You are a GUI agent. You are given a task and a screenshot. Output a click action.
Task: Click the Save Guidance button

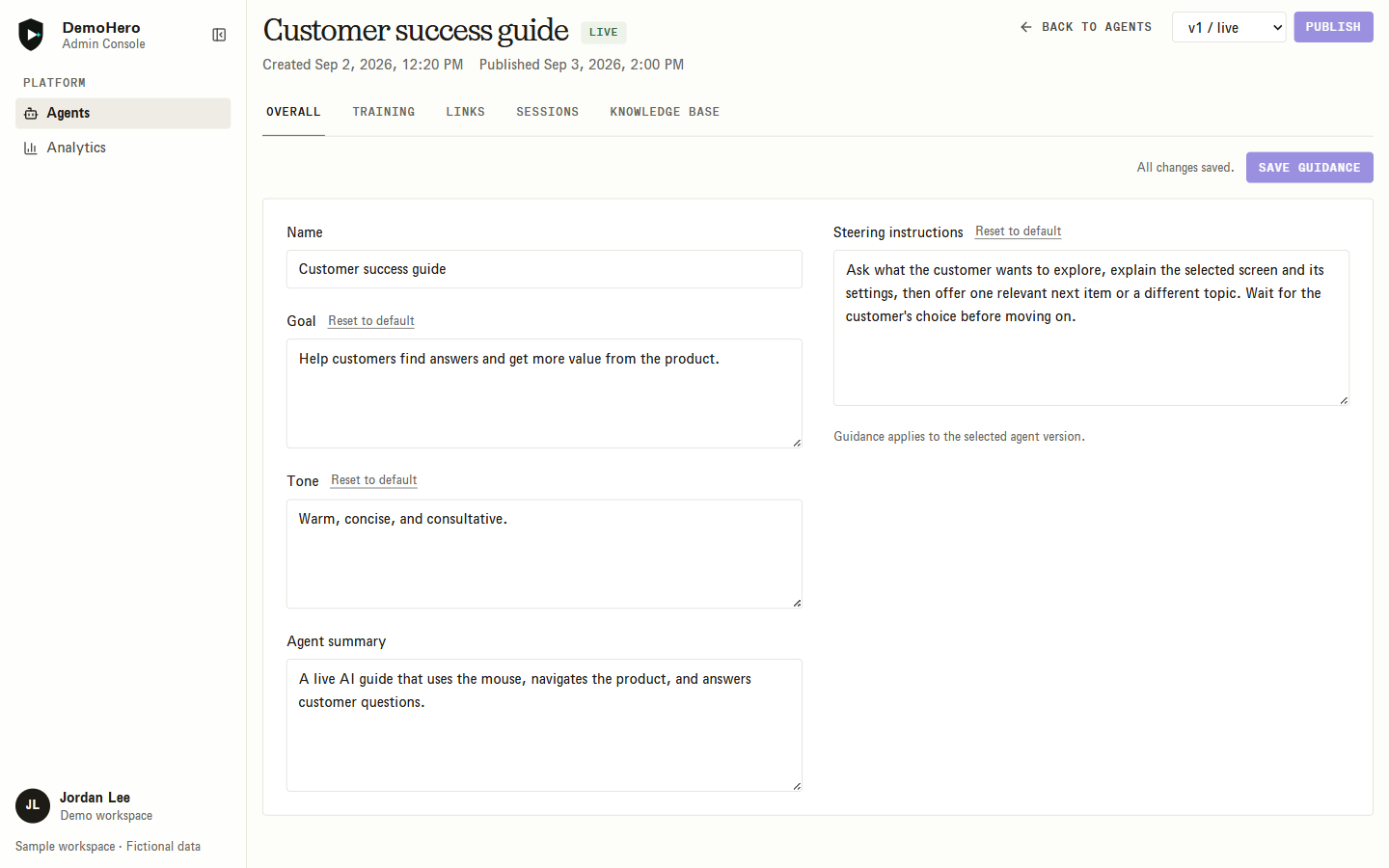coord(1309,168)
